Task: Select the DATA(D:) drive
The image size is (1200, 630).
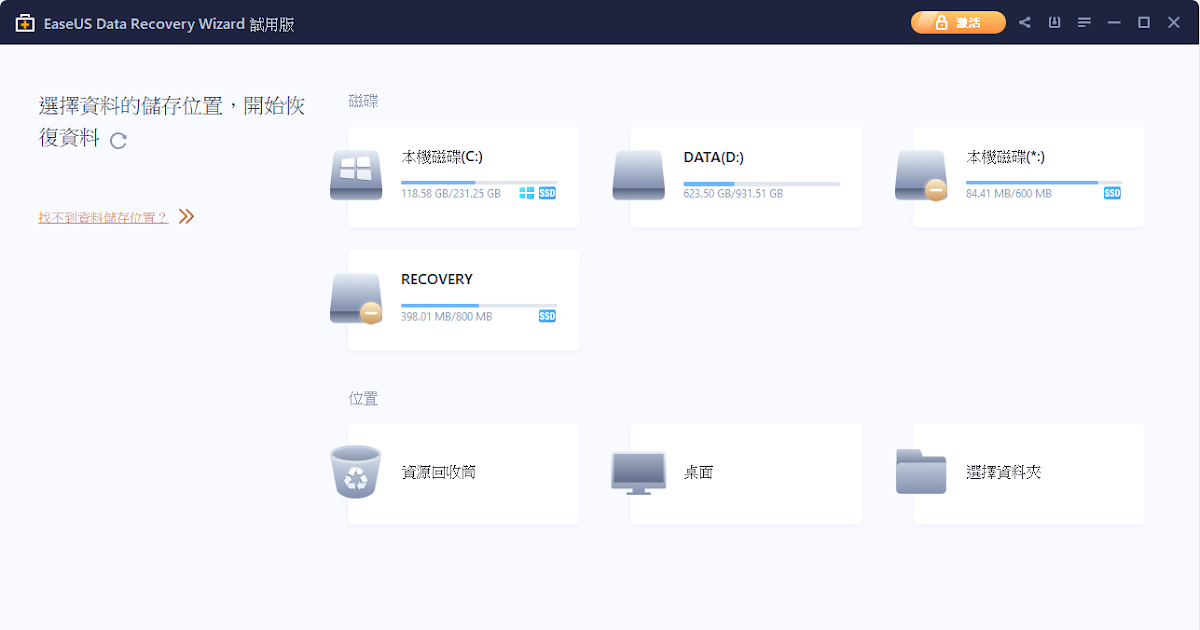Action: pos(746,177)
